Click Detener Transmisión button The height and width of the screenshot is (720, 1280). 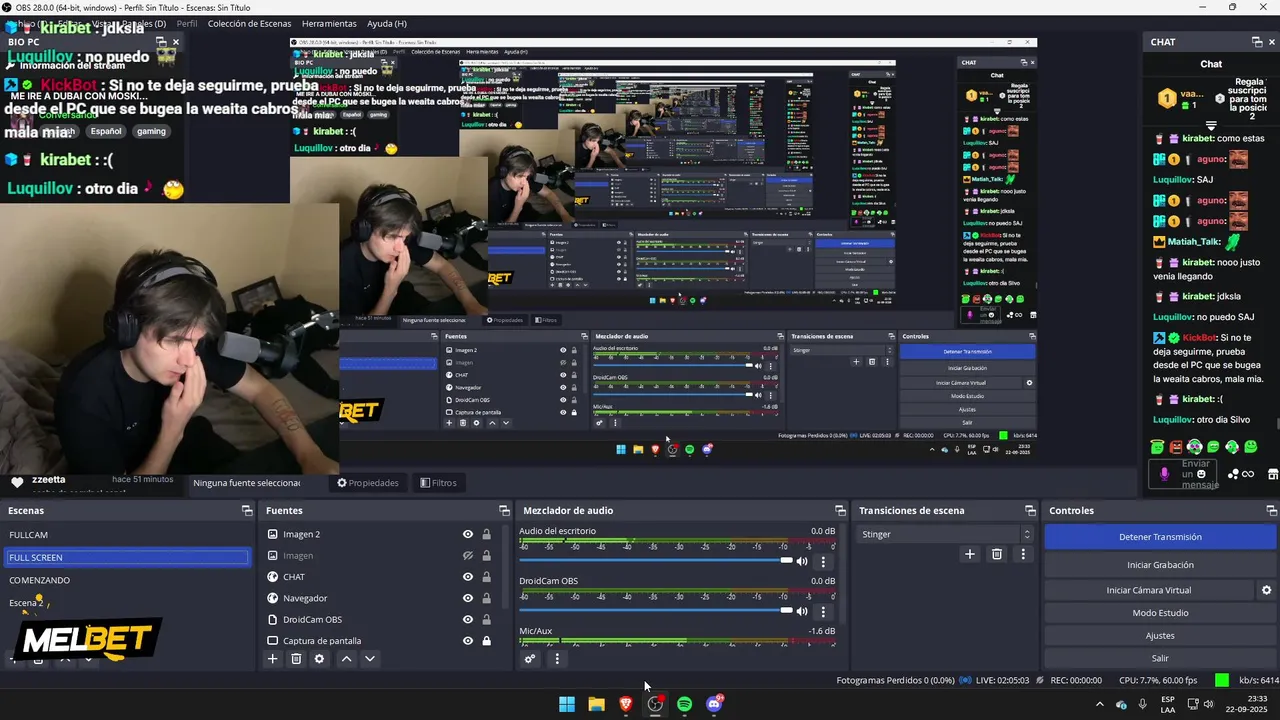click(x=1160, y=537)
